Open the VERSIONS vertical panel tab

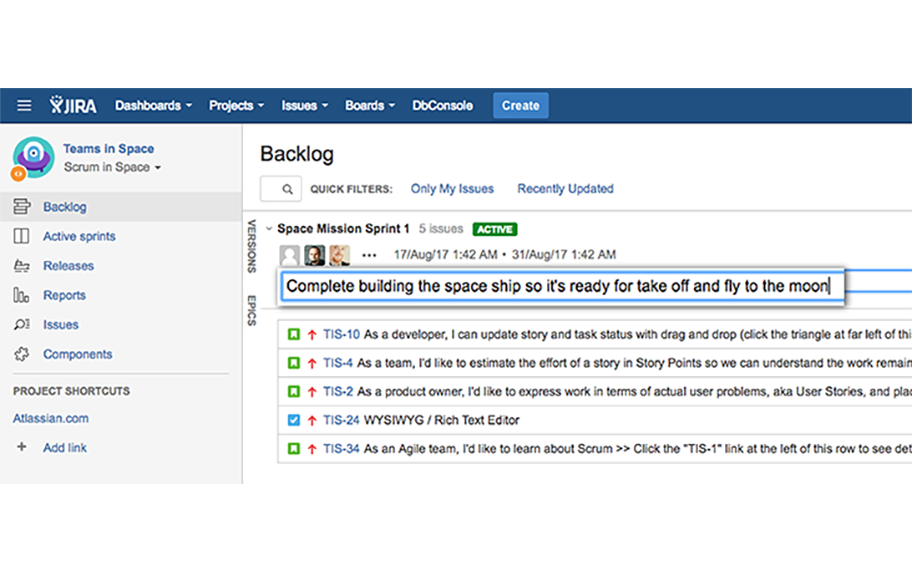click(252, 245)
